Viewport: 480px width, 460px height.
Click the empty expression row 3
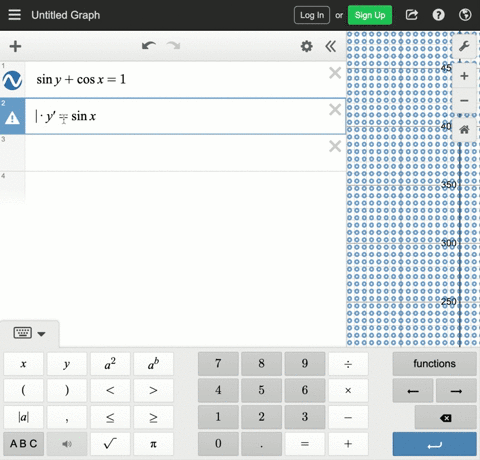coord(185,153)
